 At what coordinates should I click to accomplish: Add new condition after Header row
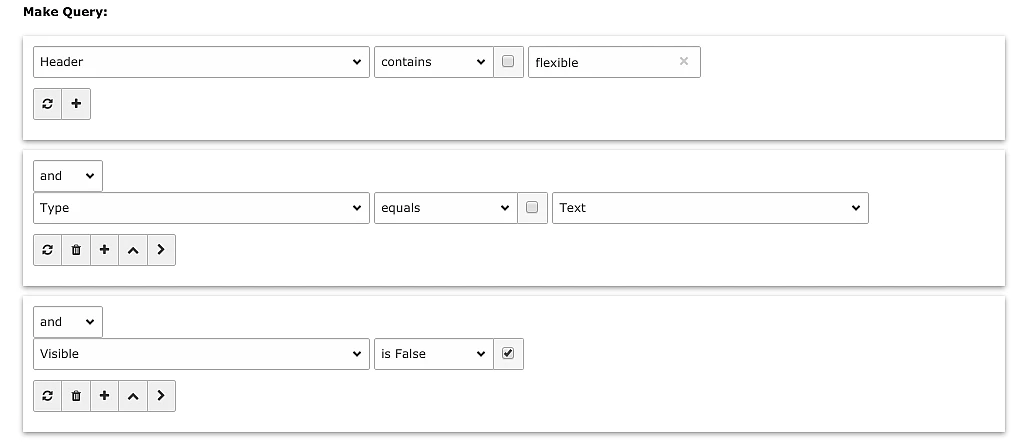coord(76,104)
